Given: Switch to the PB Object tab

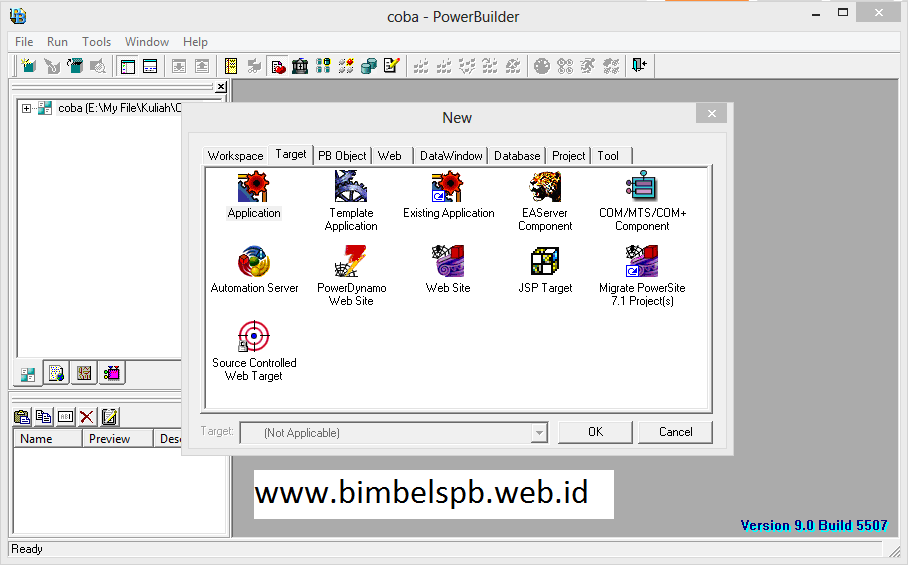Looking at the screenshot, I should point(342,156).
